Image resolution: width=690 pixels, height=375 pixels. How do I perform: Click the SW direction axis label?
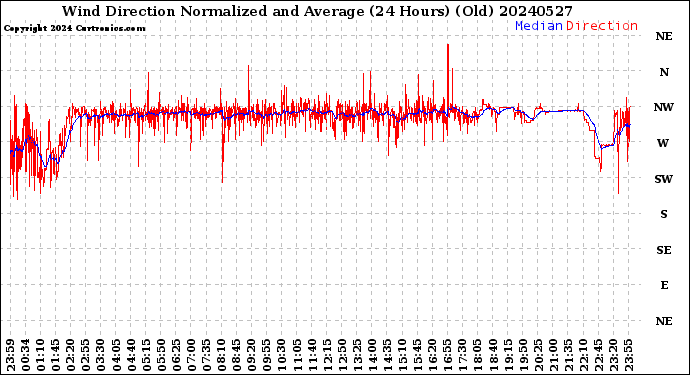[664, 179]
